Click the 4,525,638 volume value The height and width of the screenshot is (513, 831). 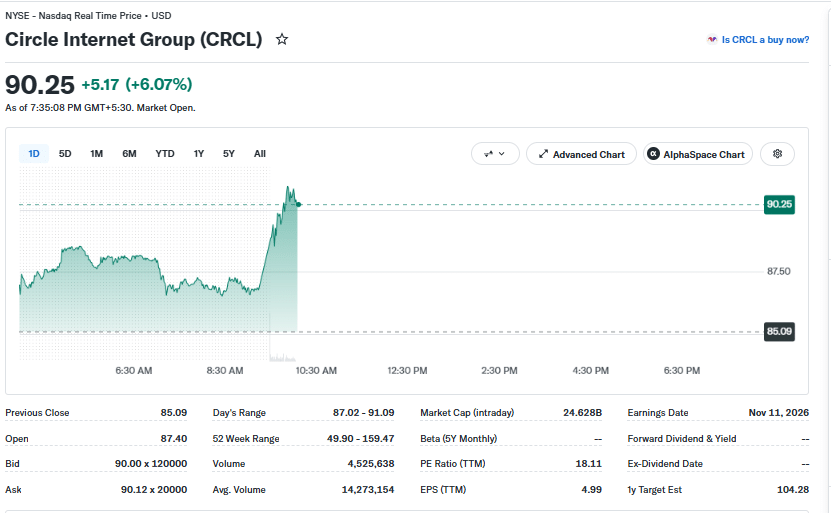371,464
